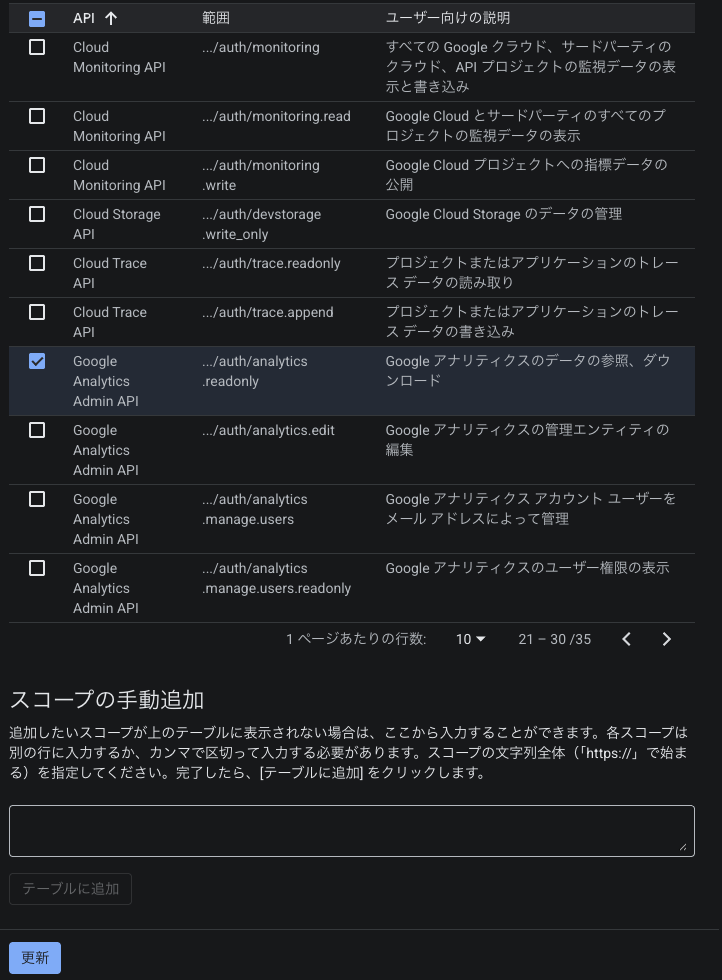Tick the auth/monitoring.write scope checkbox
The width and height of the screenshot is (722, 980).
[x=37, y=165]
